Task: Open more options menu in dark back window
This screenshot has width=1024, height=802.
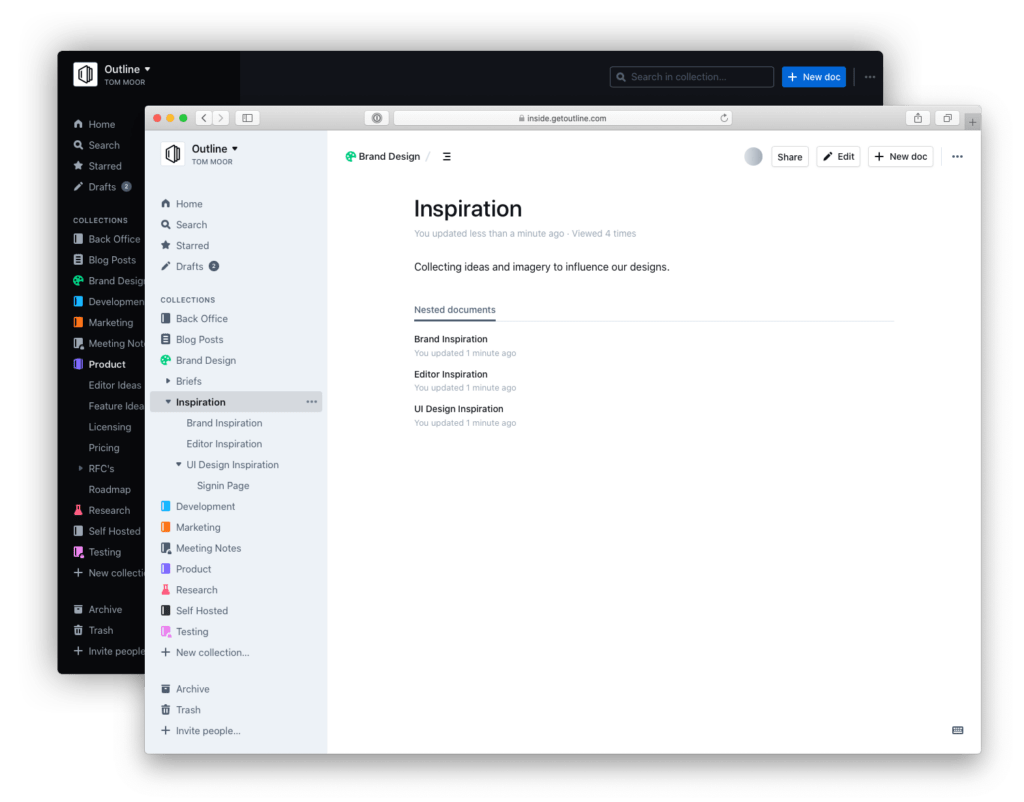Action: [x=870, y=77]
